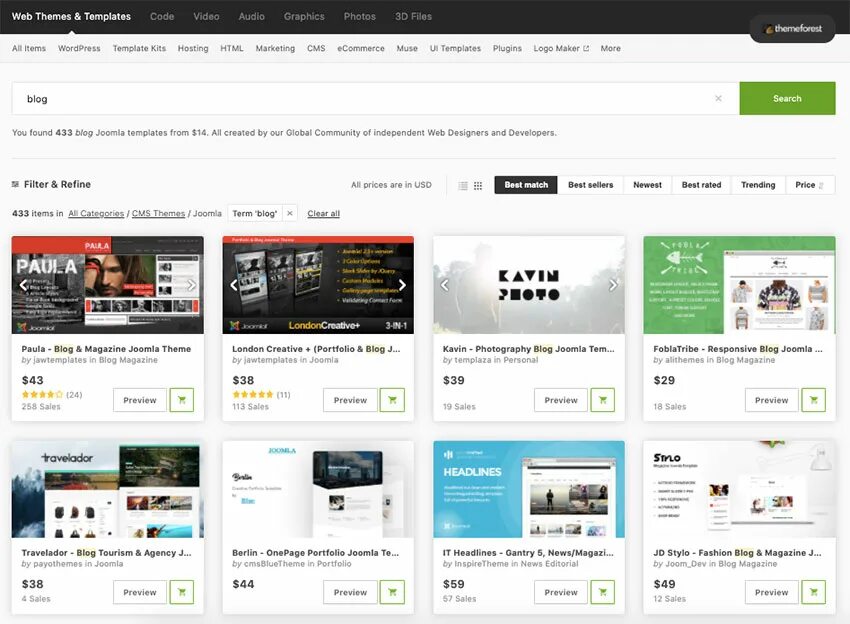Screen dimensions: 850x624
Task: Remove the Term 'blog' filter
Action: pyautogui.click(x=290, y=213)
